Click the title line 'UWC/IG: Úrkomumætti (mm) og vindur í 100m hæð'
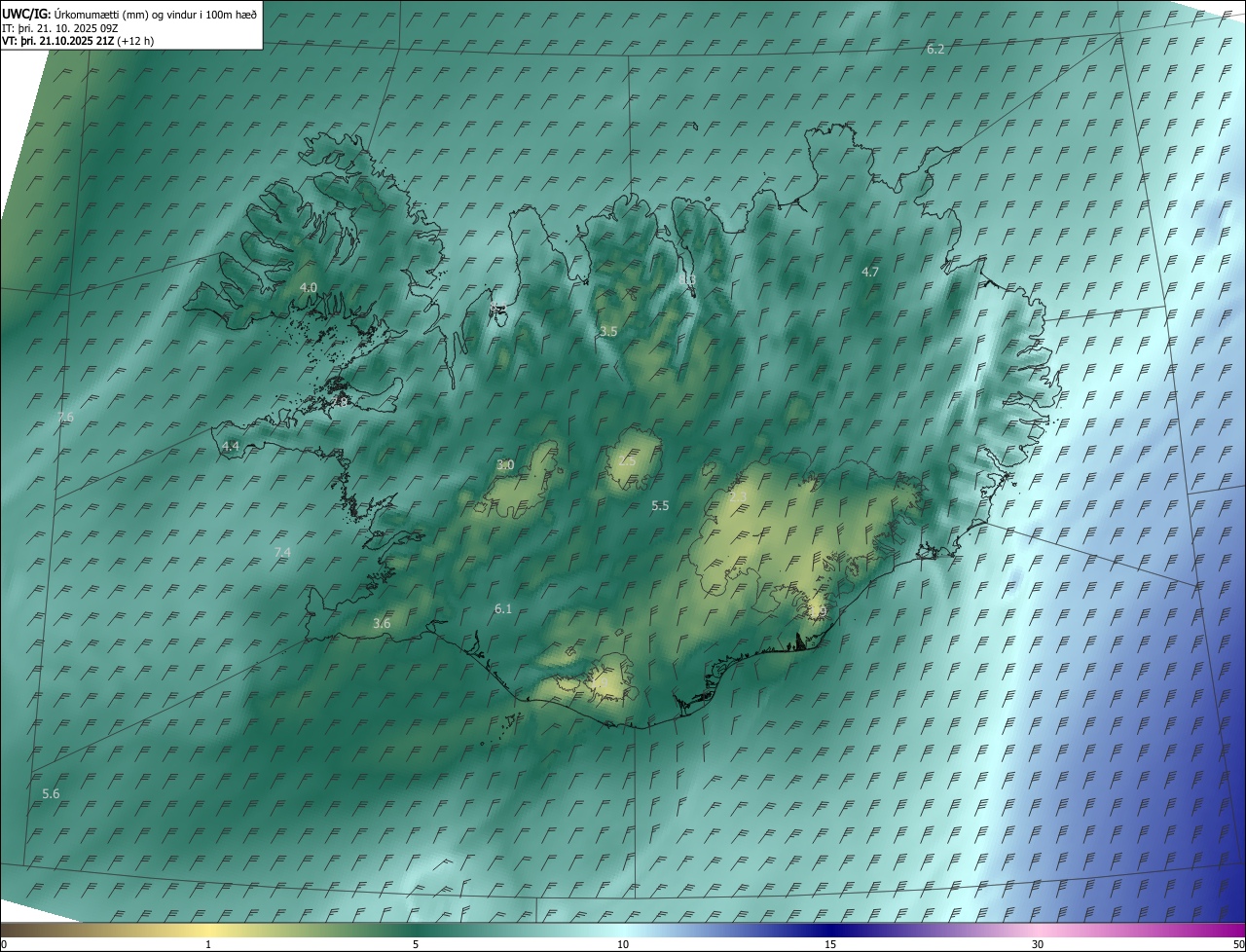Screen dimensions: 1246x952 (128, 14)
